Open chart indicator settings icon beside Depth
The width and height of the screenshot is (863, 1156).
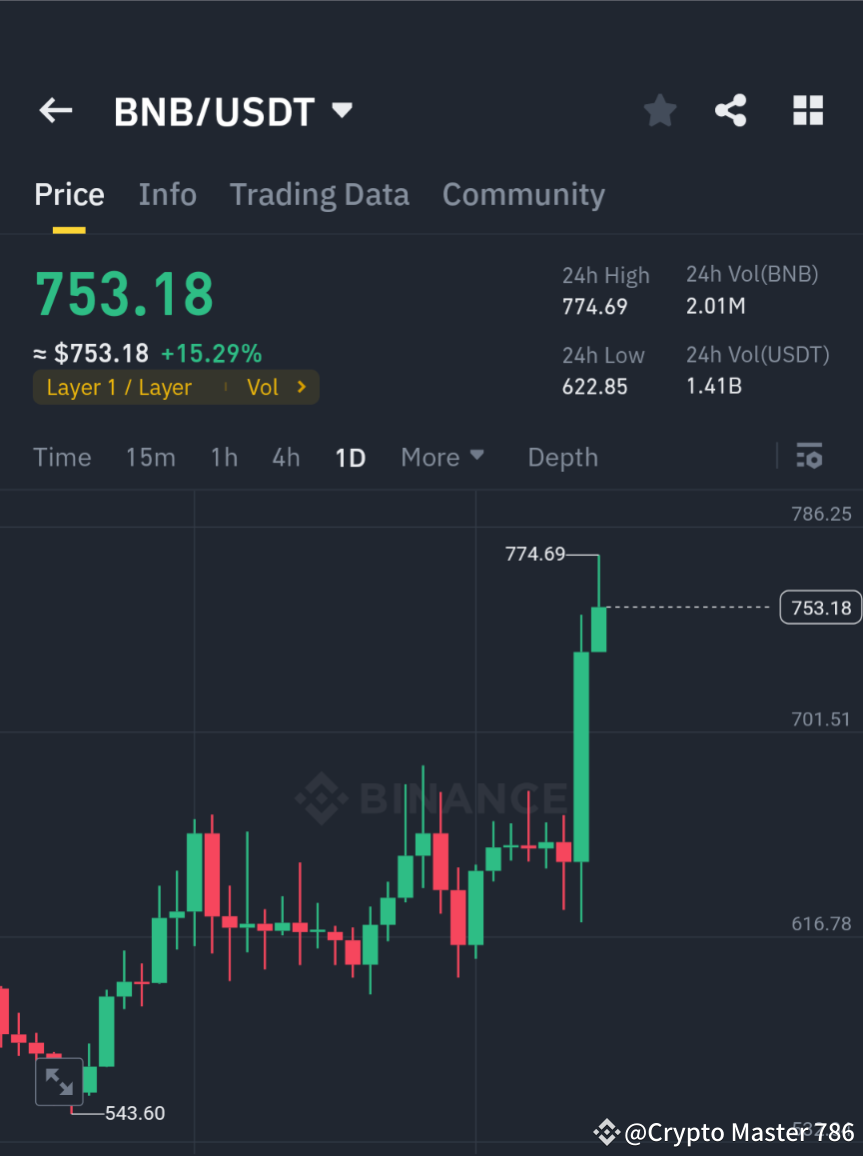[x=809, y=457]
